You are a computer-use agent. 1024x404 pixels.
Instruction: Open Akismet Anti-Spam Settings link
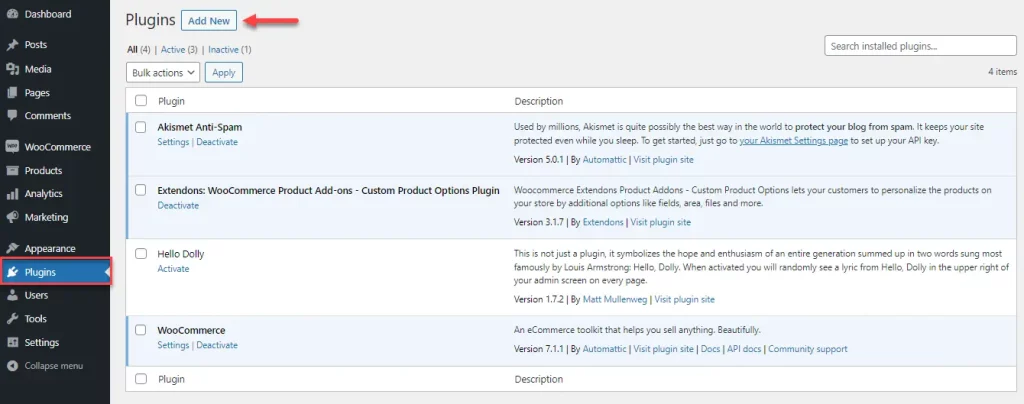click(173, 142)
